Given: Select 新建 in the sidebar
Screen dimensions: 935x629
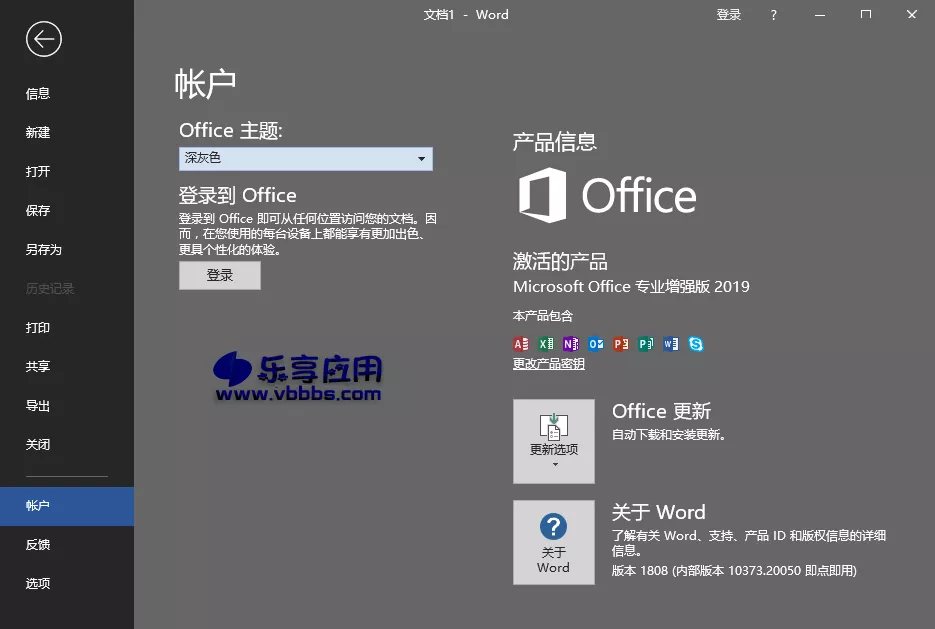Looking at the screenshot, I should click(x=37, y=132).
